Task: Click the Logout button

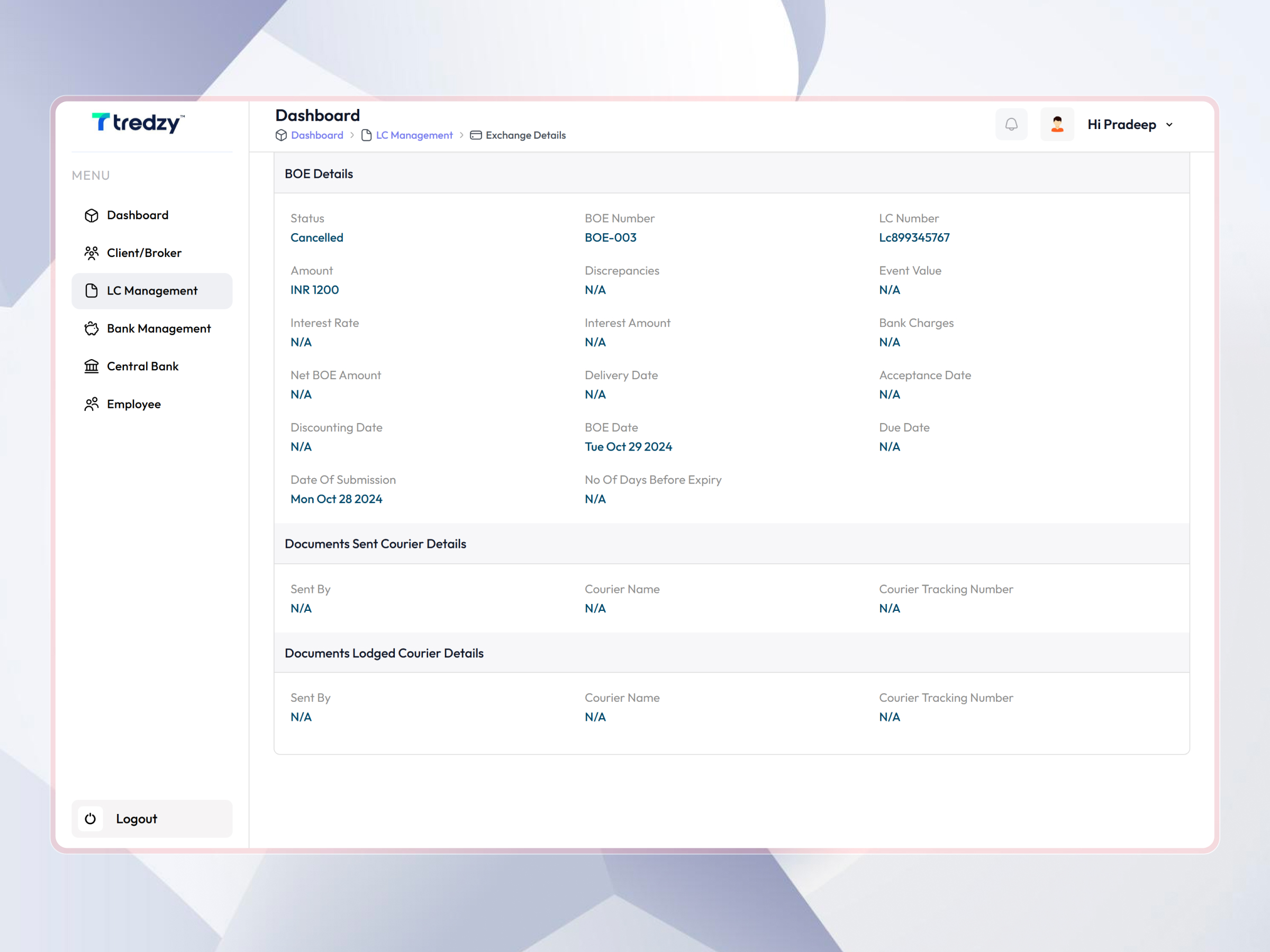Action: (137, 819)
